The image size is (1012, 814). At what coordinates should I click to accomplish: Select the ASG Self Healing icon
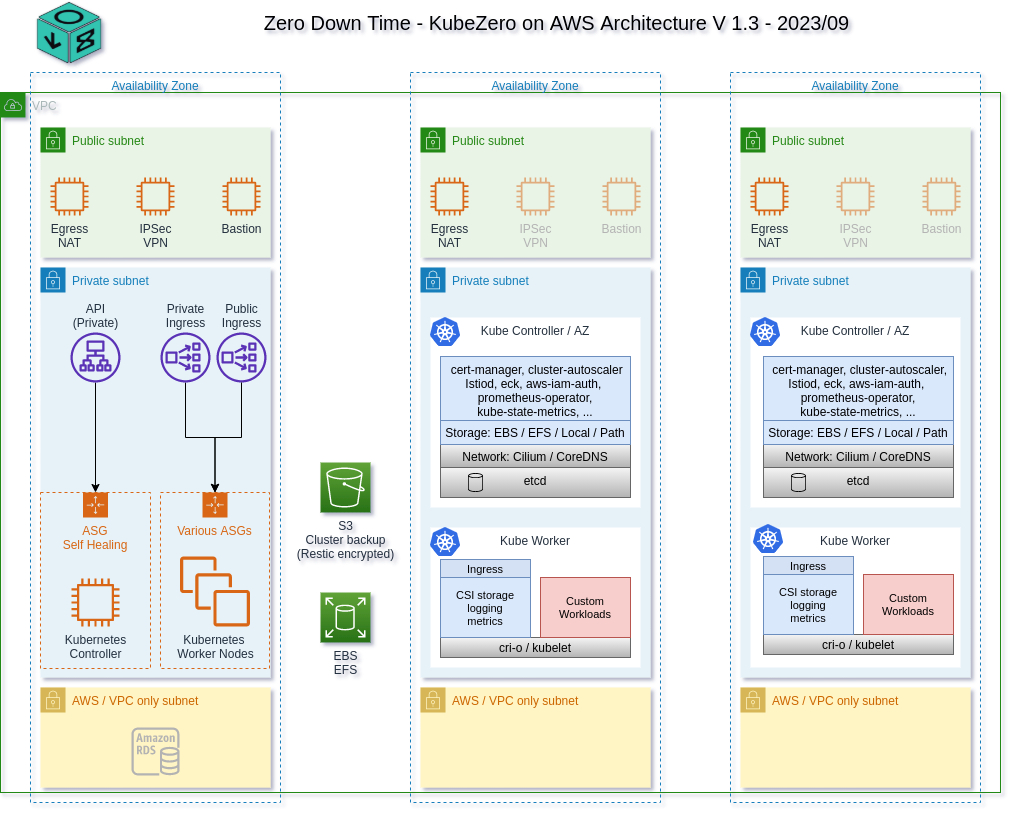(x=96, y=505)
